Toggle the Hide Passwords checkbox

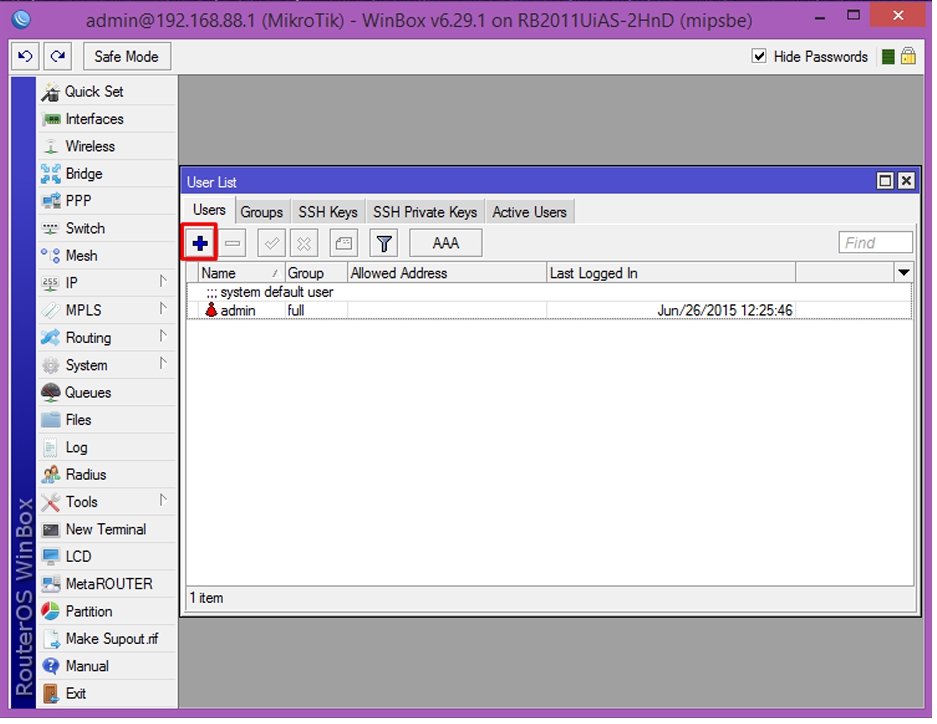click(x=759, y=56)
